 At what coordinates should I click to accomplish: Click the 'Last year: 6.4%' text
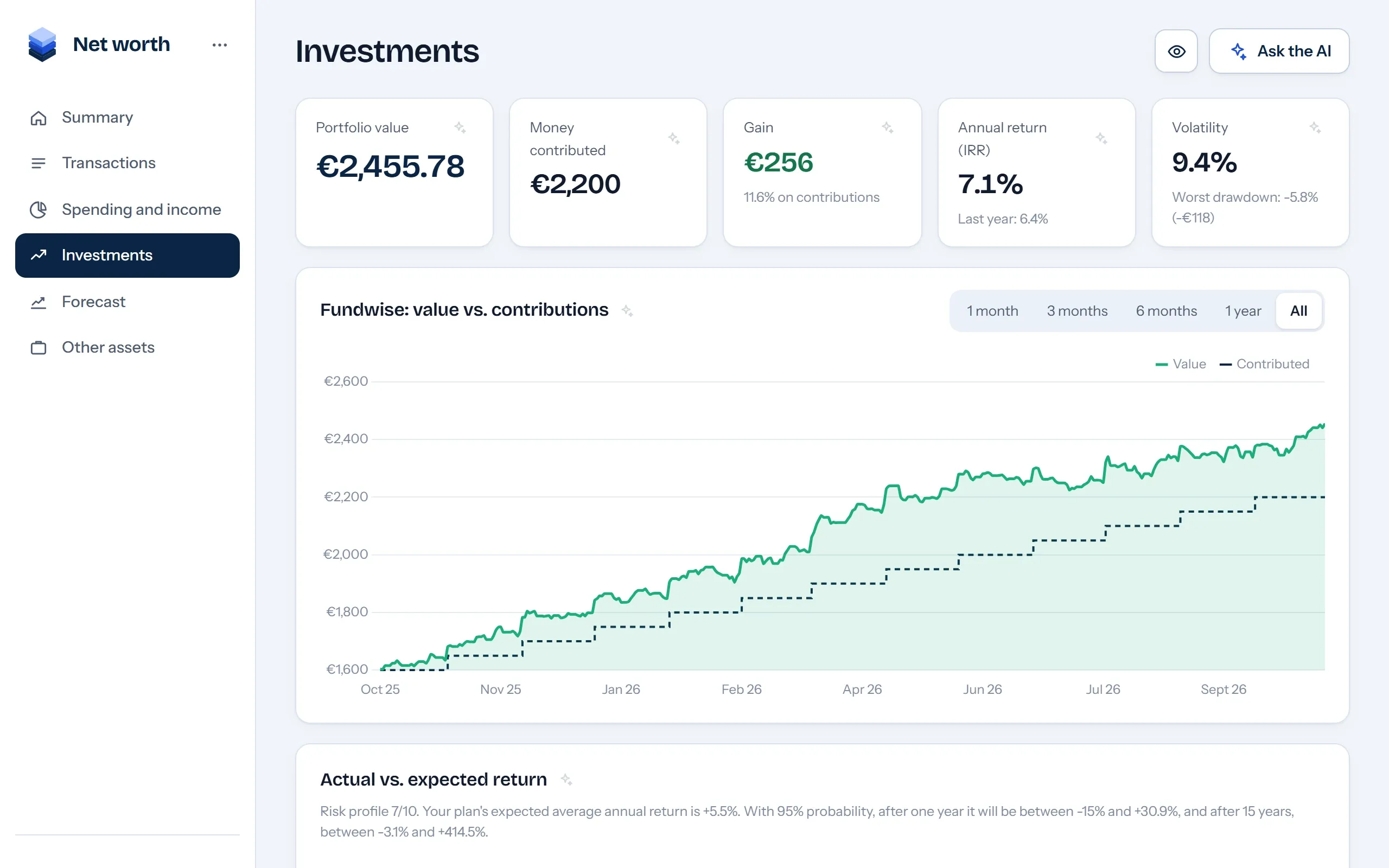pos(1003,219)
